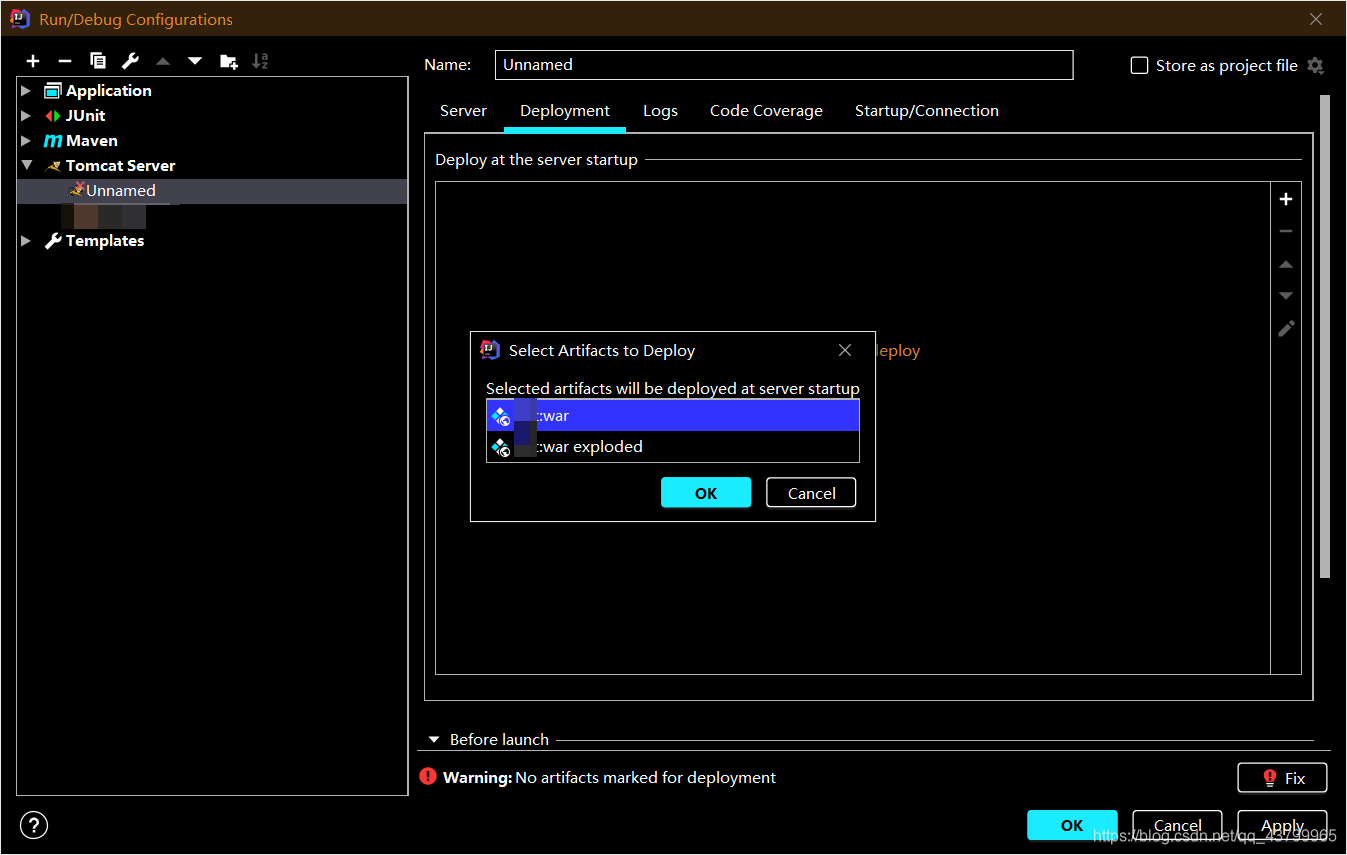Viewport: 1347px width, 855px height.
Task: Click the Apply button
Action: (1282, 825)
